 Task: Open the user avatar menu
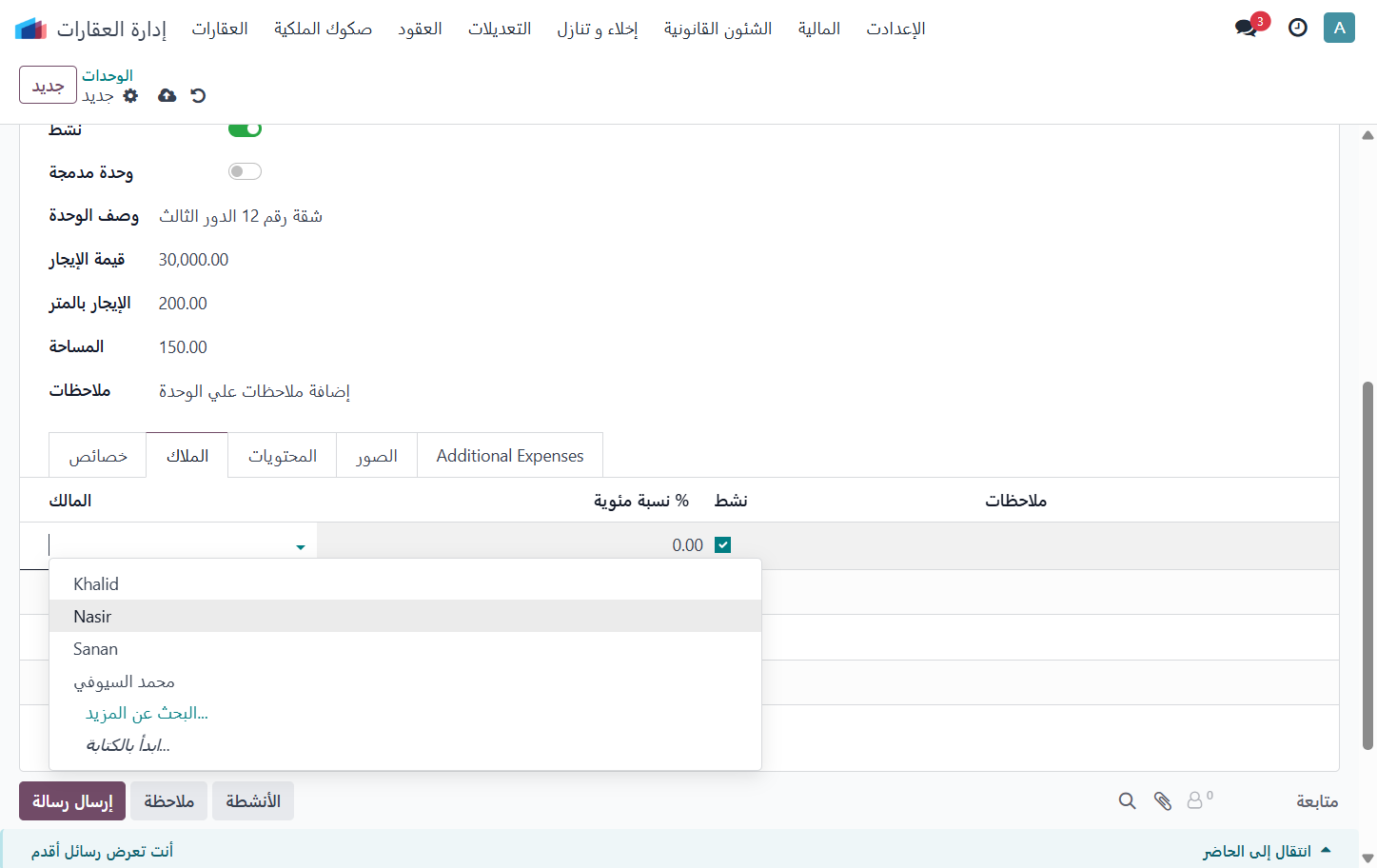pos(1339,28)
